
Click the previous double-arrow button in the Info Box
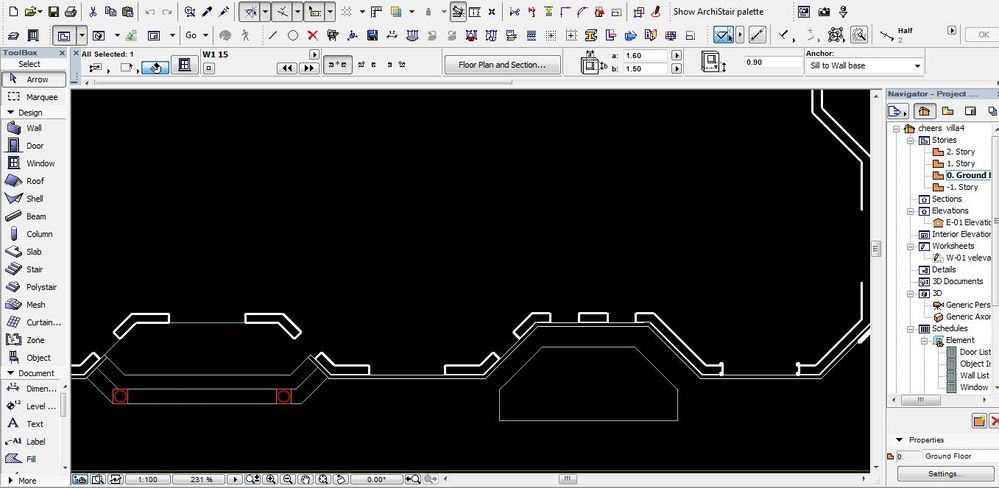click(x=288, y=68)
